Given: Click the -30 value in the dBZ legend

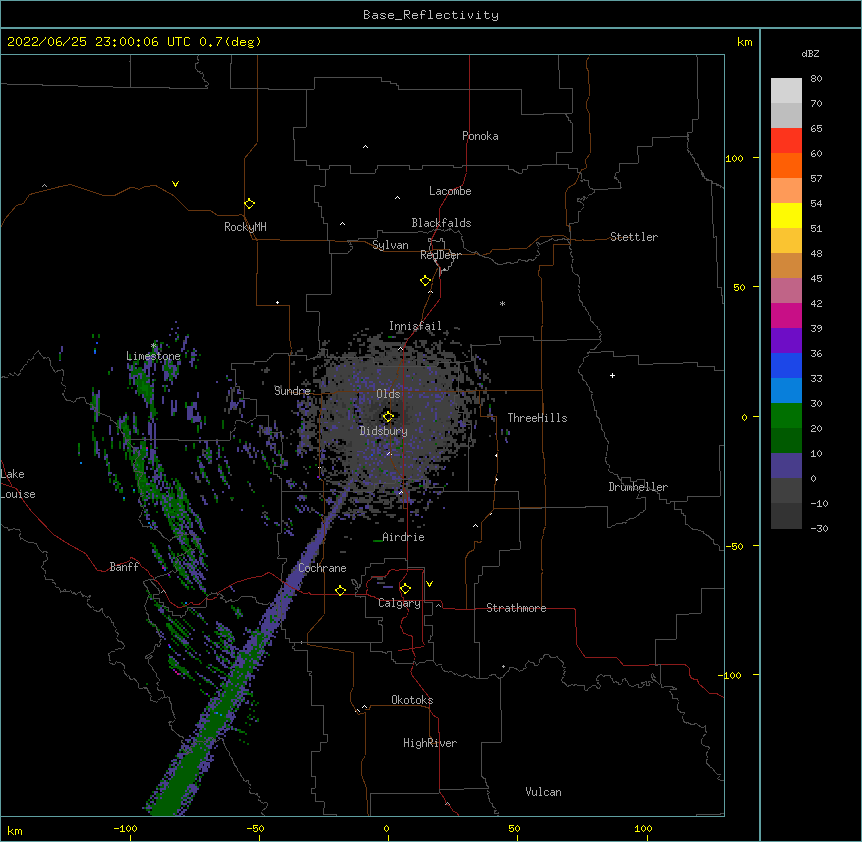Looking at the screenshot, I should click(x=819, y=529).
